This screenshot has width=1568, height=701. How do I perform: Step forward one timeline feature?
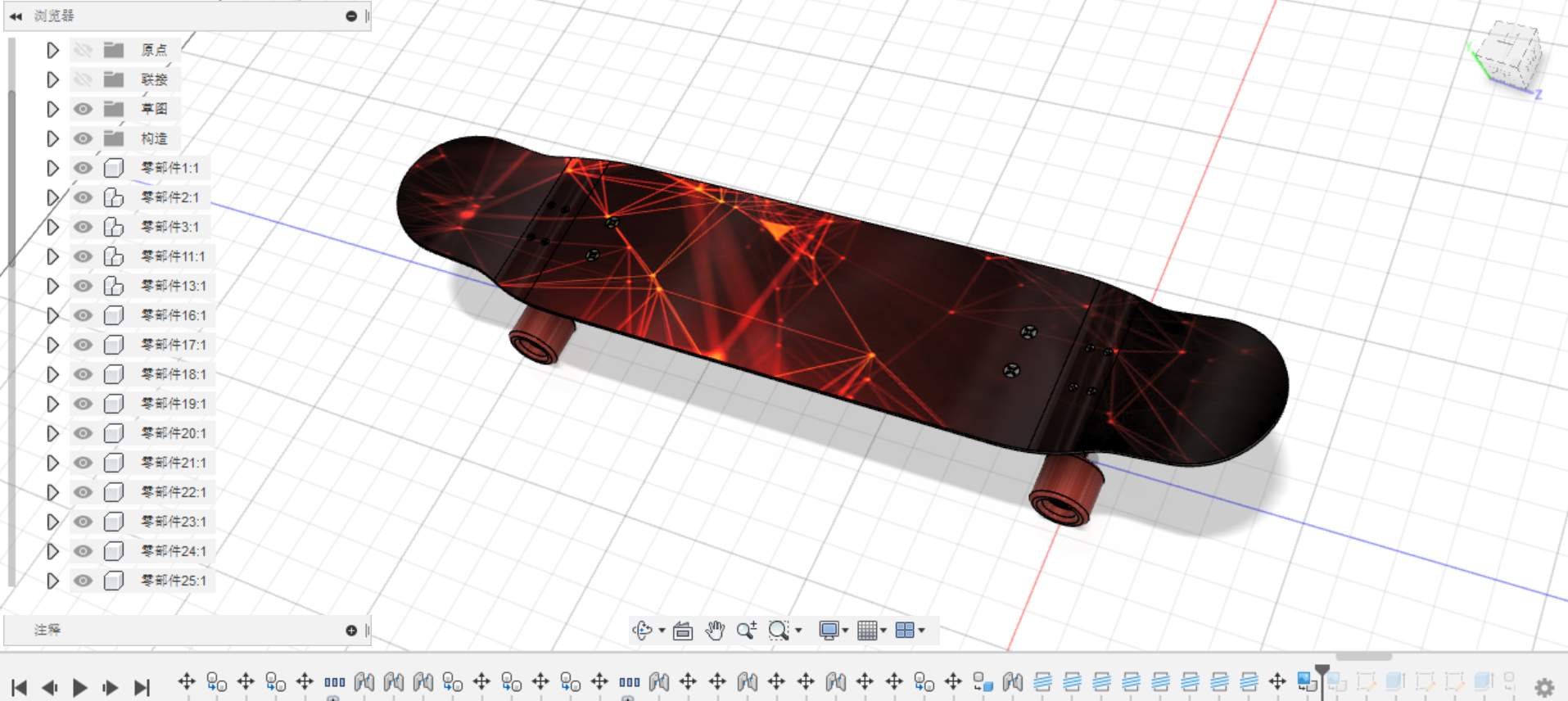[x=110, y=688]
